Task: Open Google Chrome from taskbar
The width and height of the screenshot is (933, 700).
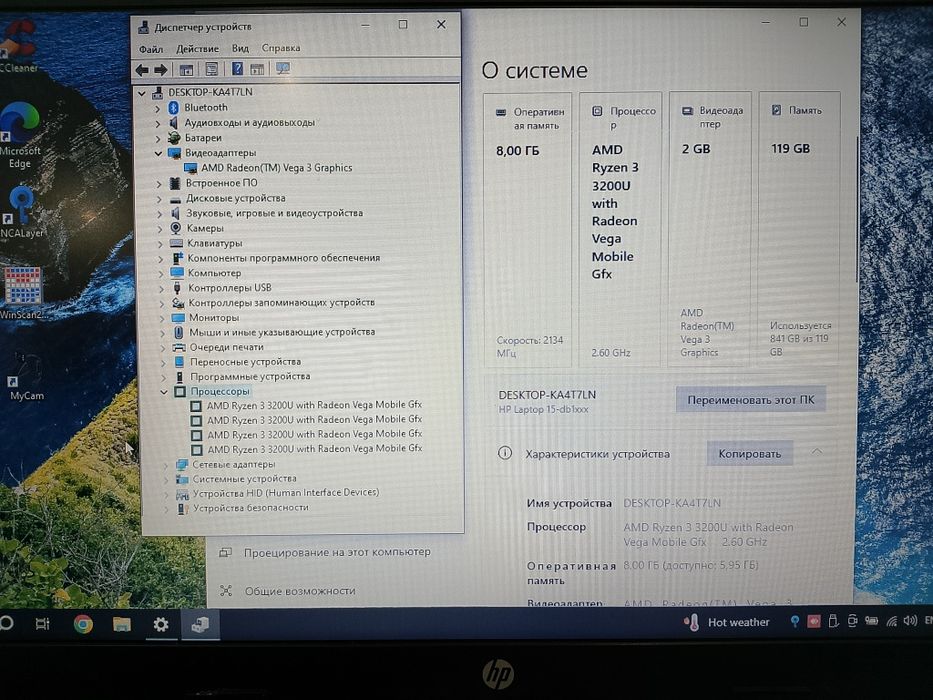Action: click(x=83, y=624)
